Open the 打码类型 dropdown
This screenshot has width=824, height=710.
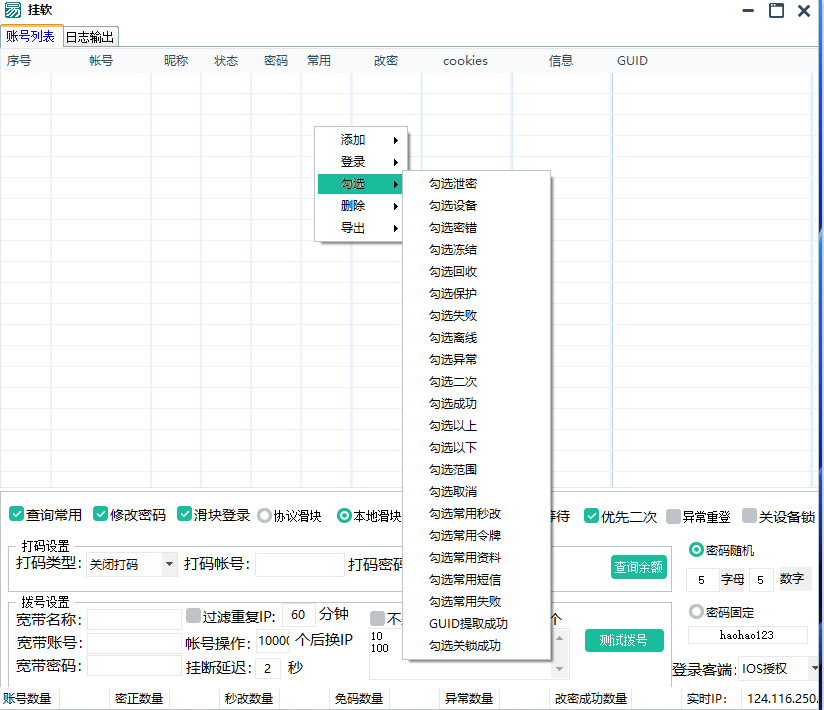(x=168, y=565)
